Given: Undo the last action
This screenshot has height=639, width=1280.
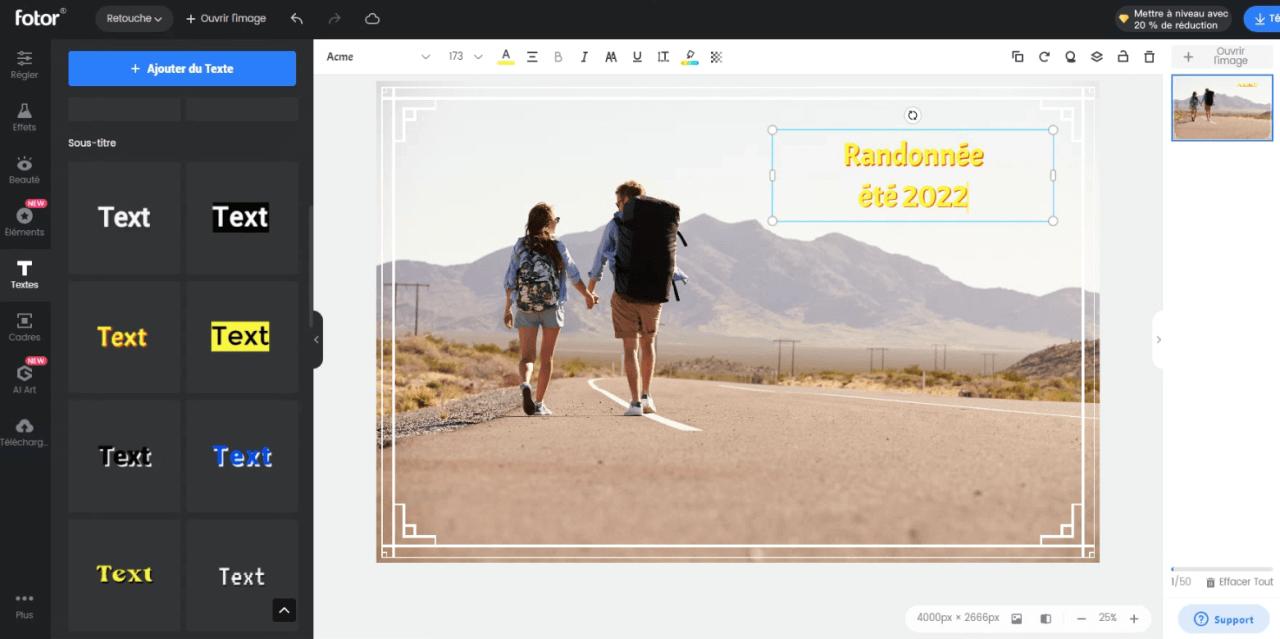Looking at the screenshot, I should 296,18.
